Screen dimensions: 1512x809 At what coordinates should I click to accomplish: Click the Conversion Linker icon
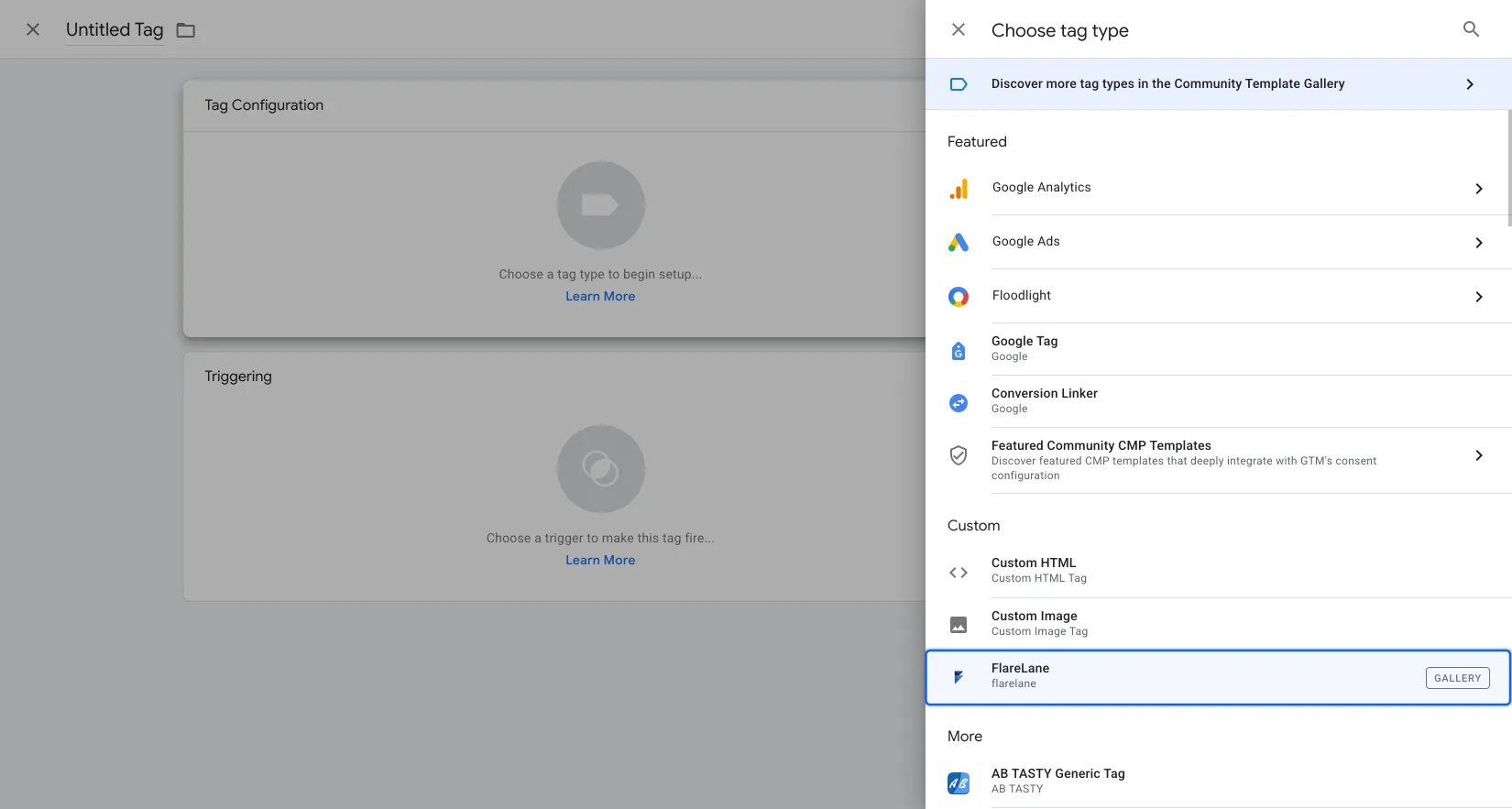pyautogui.click(x=959, y=402)
